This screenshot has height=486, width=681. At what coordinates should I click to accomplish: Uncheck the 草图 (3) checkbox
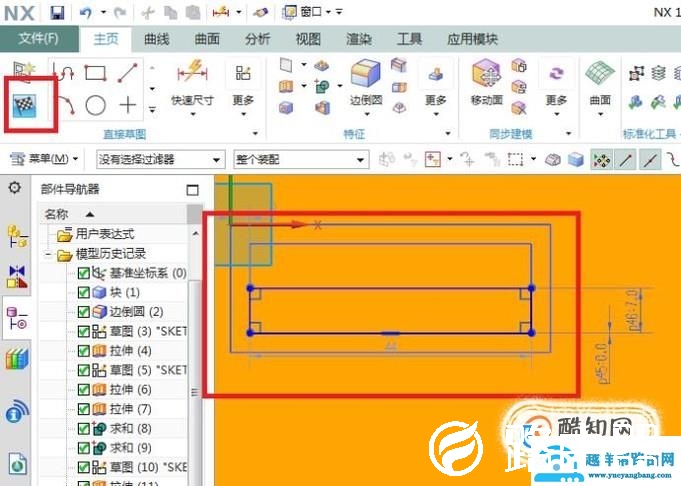(x=83, y=331)
